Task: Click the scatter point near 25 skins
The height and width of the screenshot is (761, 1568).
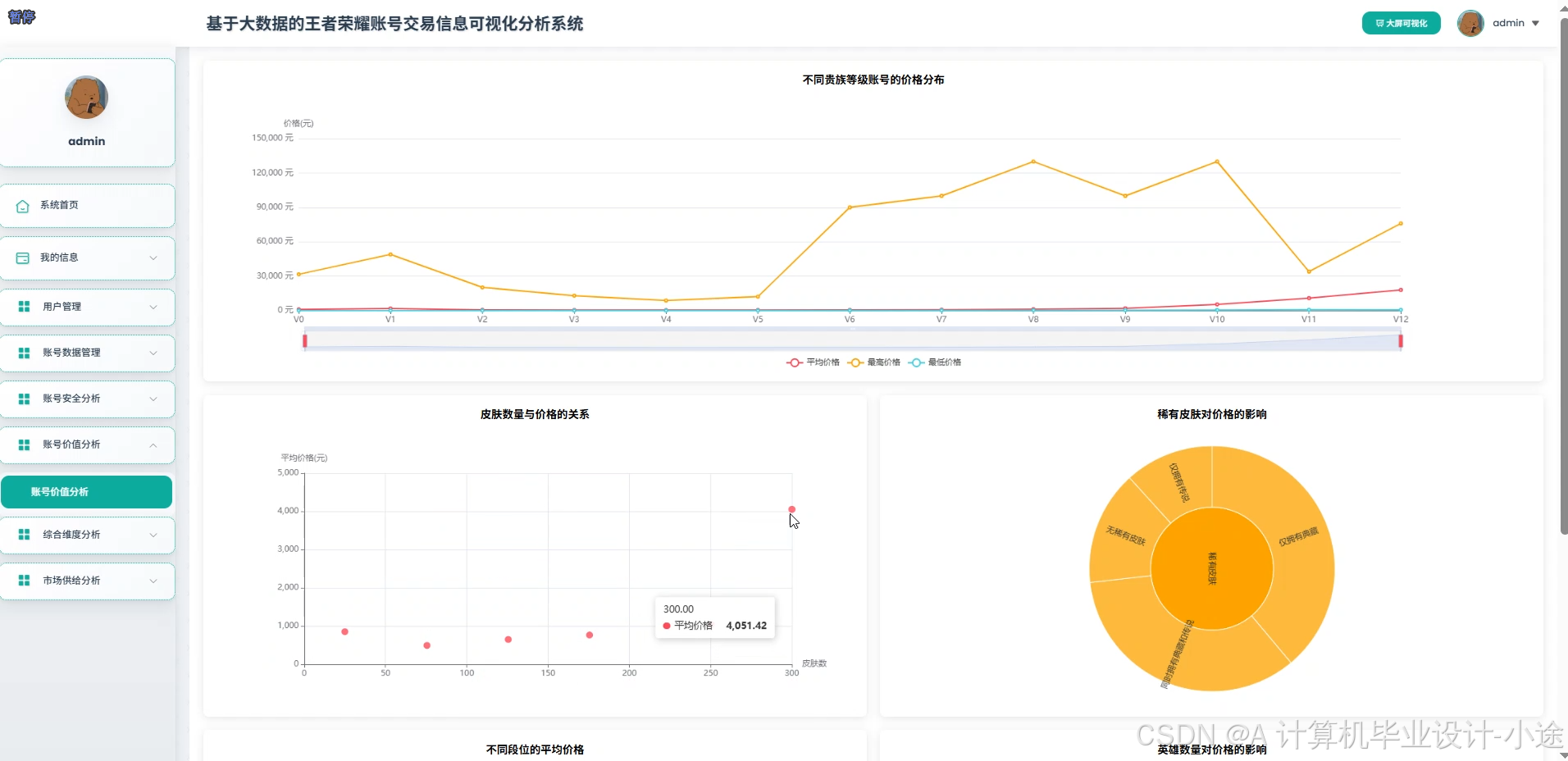Action: tap(344, 631)
